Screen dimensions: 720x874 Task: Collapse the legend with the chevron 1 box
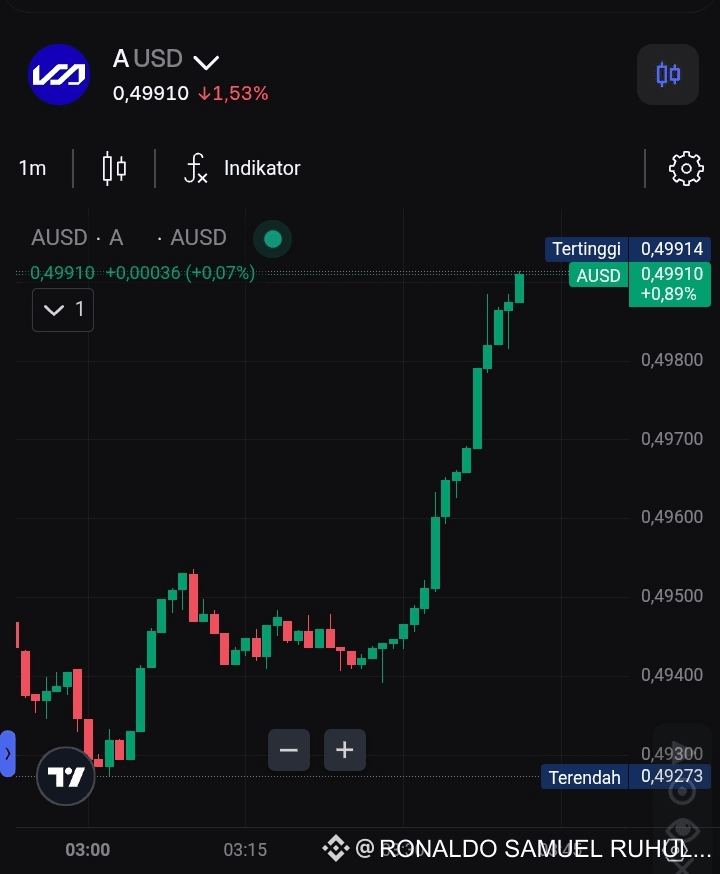tap(63, 309)
